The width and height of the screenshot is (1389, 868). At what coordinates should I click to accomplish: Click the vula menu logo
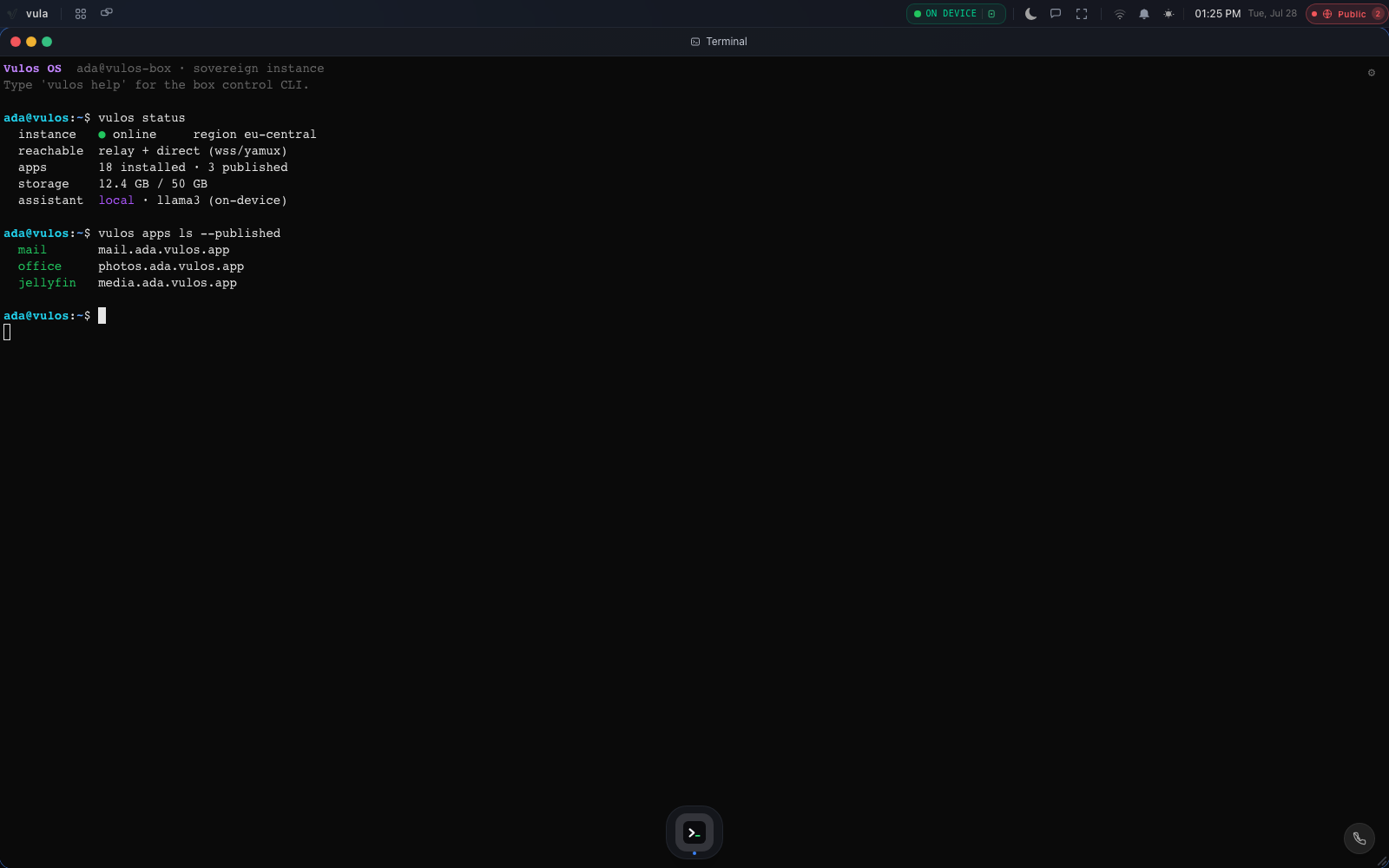[28, 14]
